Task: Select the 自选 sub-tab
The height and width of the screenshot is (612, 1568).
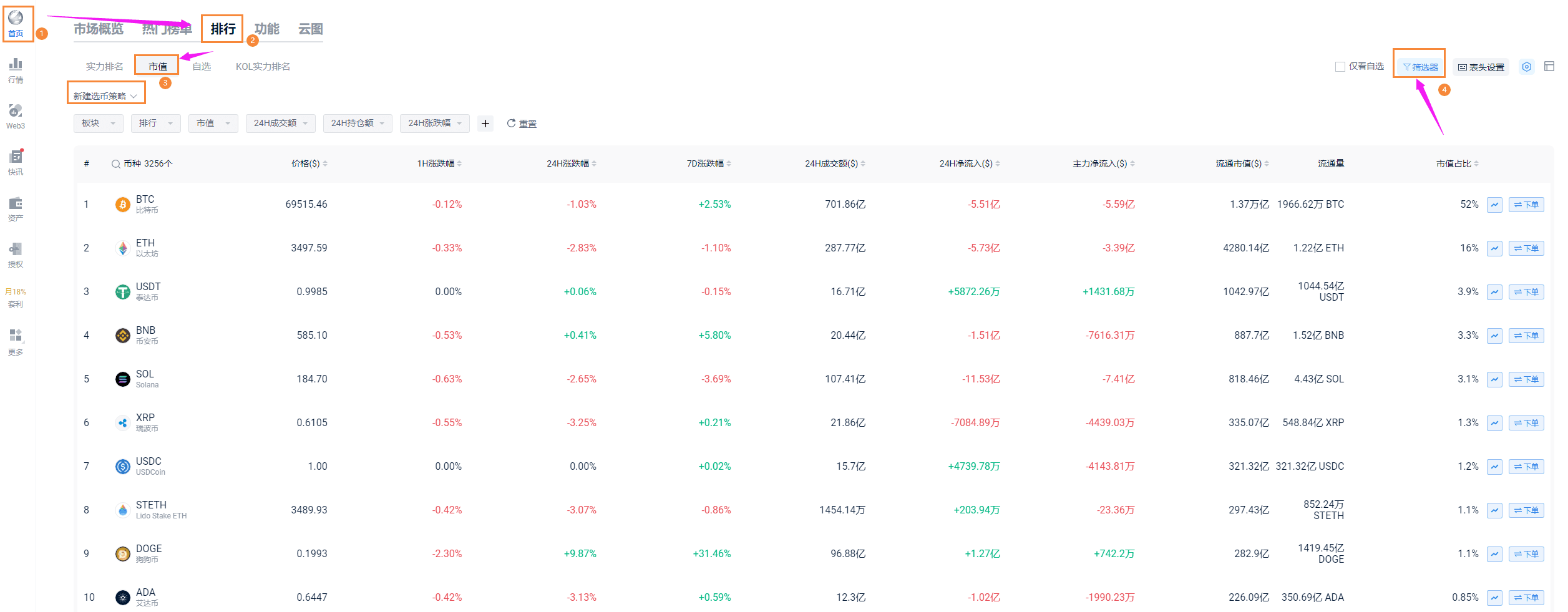Action: (x=202, y=67)
